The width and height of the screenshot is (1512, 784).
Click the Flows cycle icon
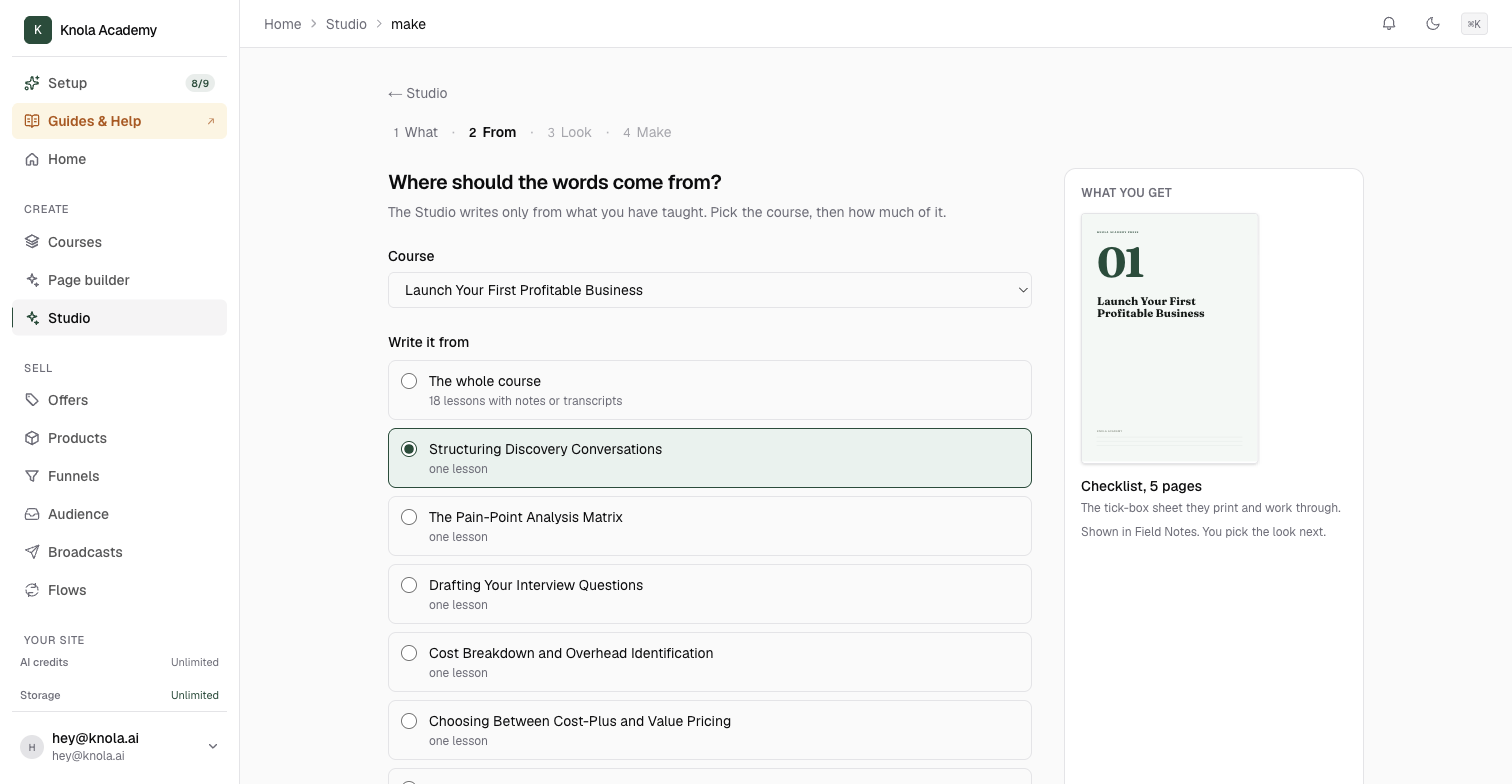point(32,590)
